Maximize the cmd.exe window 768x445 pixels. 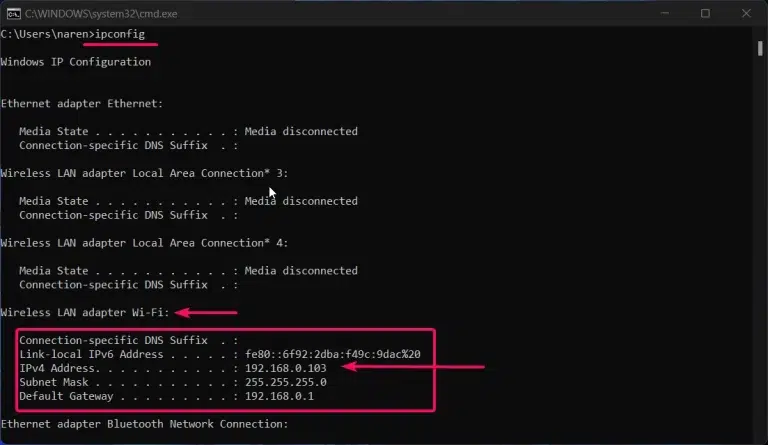(x=705, y=13)
